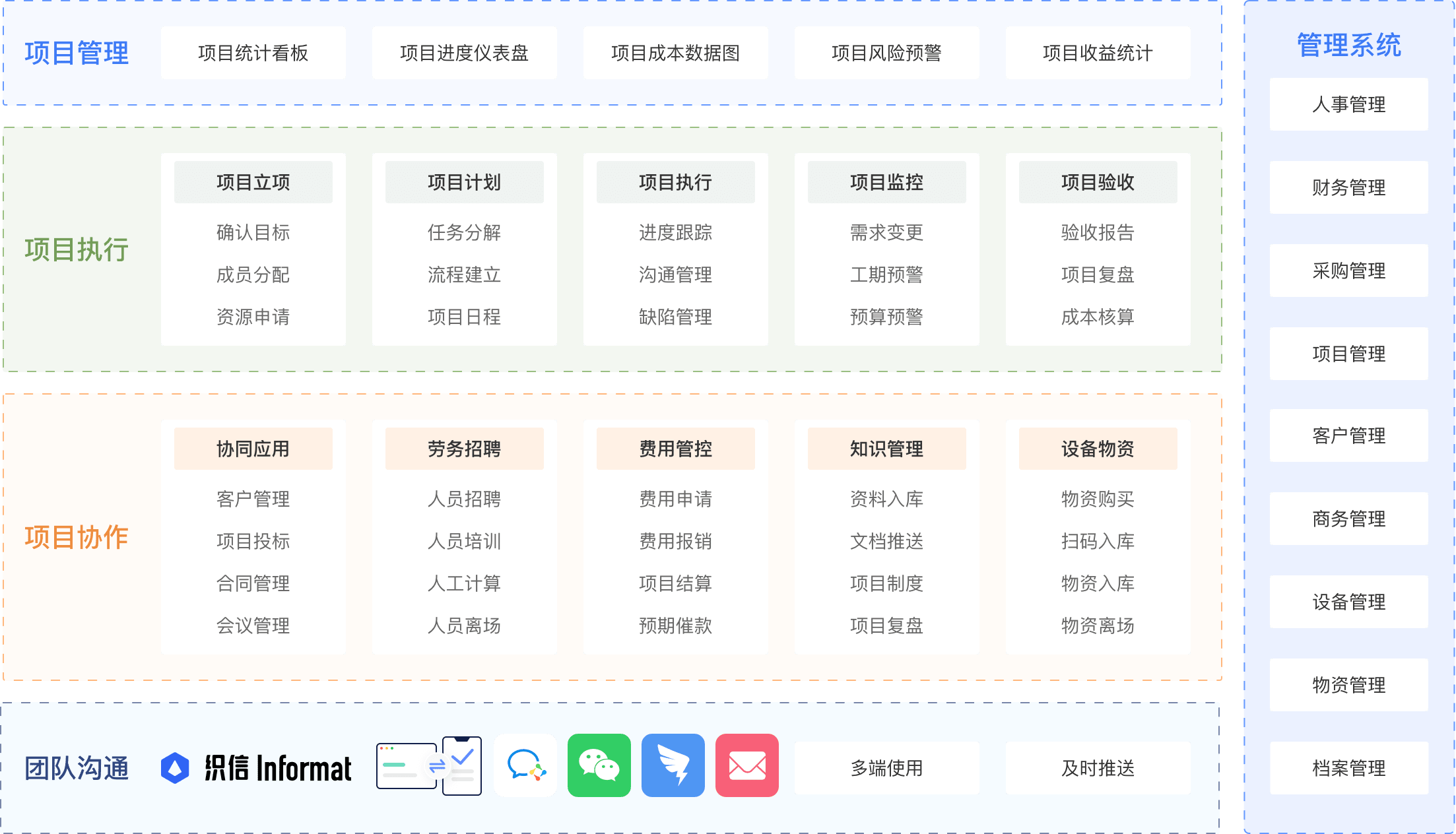
Task: Select the mobile phone checklist icon
Action: pyautogui.click(x=462, y=765)
